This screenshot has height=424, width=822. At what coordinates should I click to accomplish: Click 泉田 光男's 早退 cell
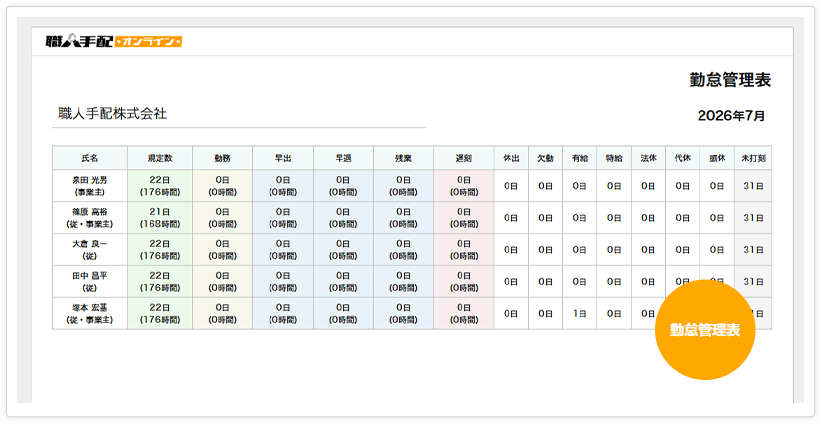pyautogui.click(x=343, y=186)
